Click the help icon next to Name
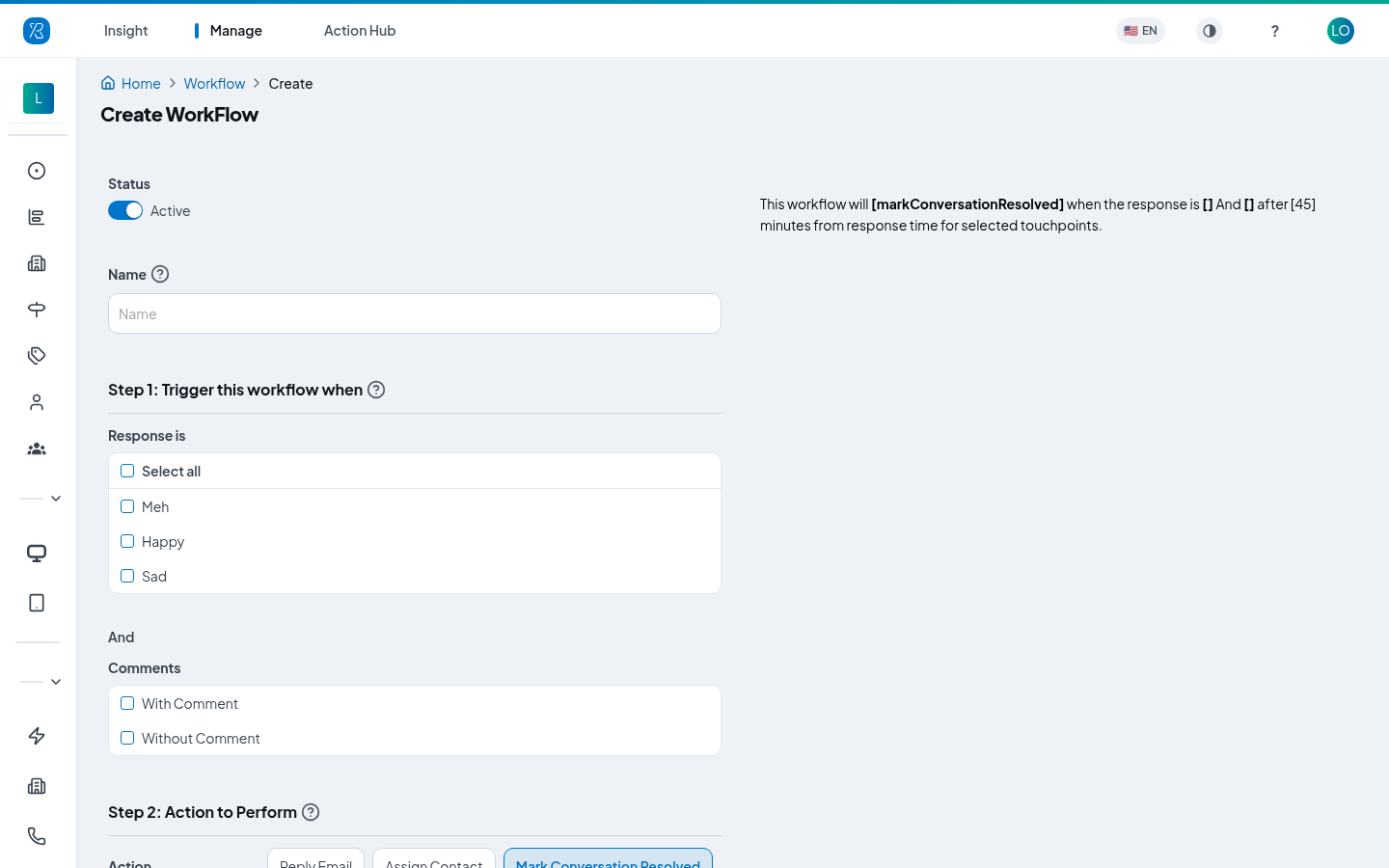 [160, 274]
